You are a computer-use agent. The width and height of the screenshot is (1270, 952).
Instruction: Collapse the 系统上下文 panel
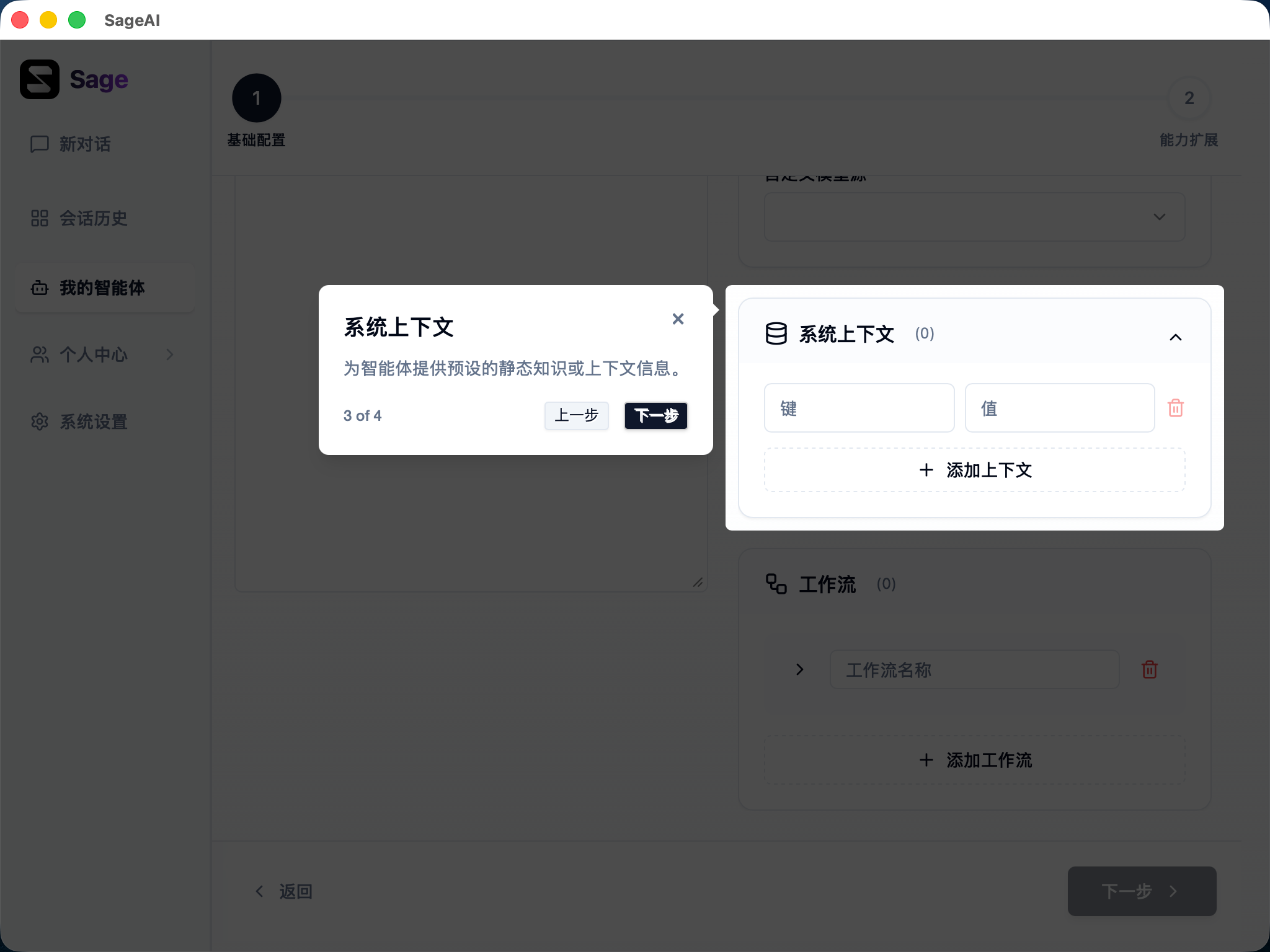tap(1176, 337)
